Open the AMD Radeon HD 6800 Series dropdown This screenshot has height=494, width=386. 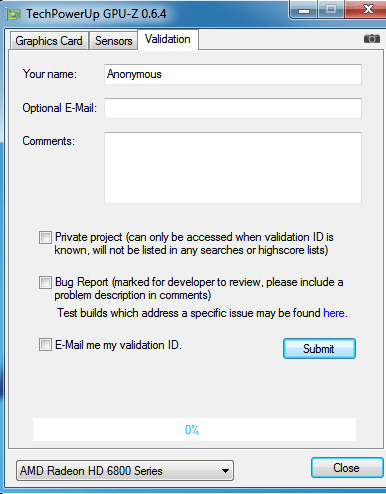pyautogui.click(x=125, y=471)
